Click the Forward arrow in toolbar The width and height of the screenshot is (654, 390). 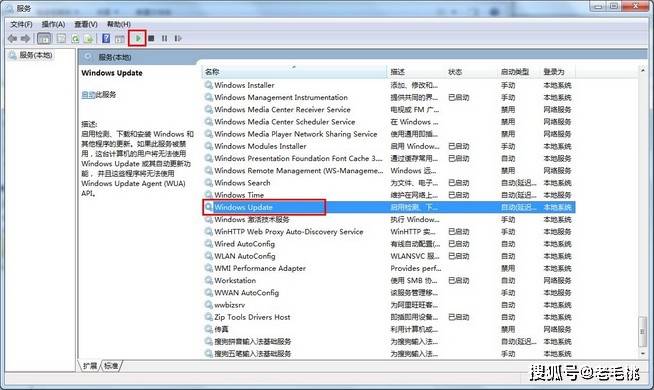25,39
